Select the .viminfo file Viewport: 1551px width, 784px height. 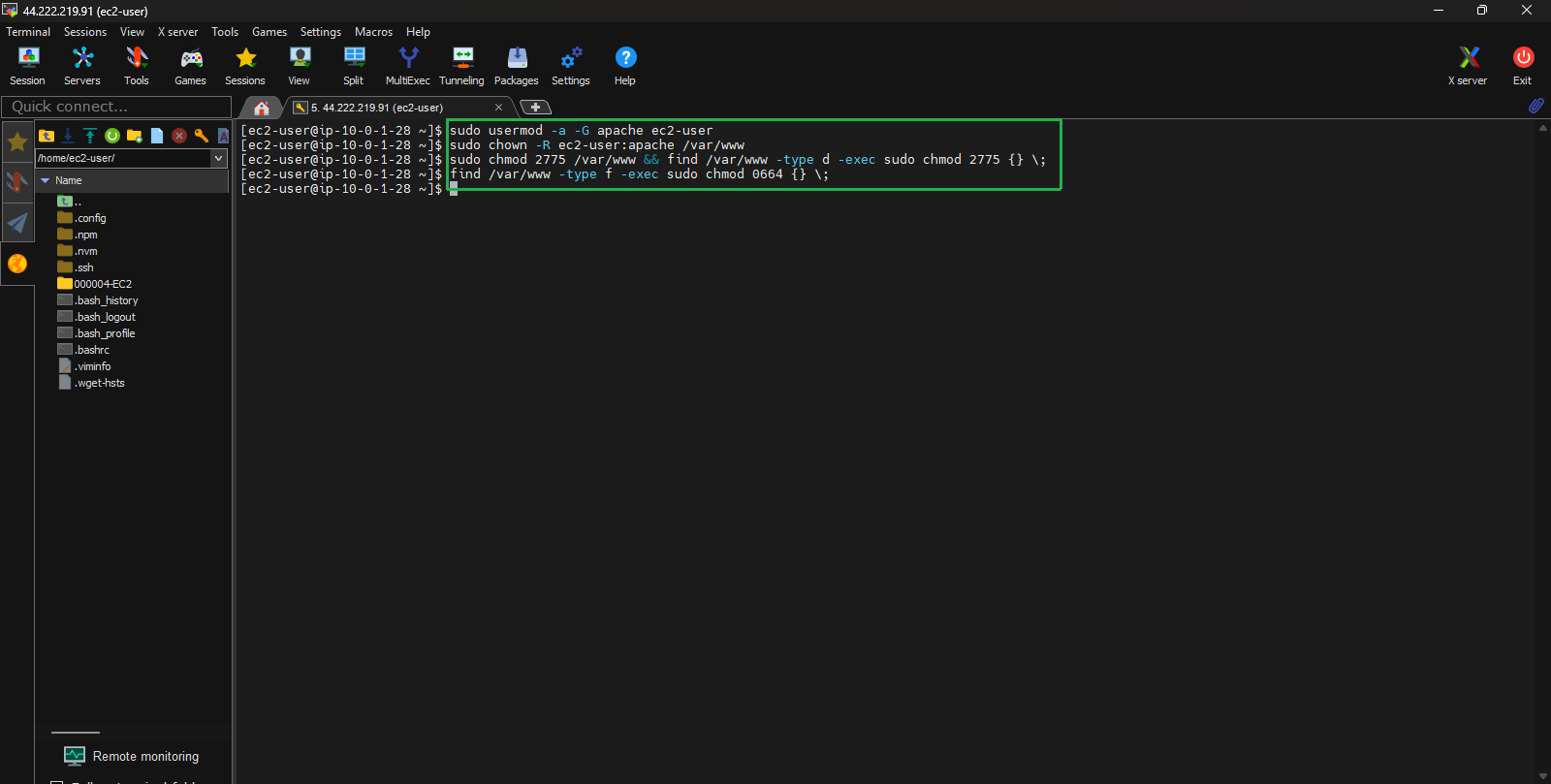pos(84,366)
